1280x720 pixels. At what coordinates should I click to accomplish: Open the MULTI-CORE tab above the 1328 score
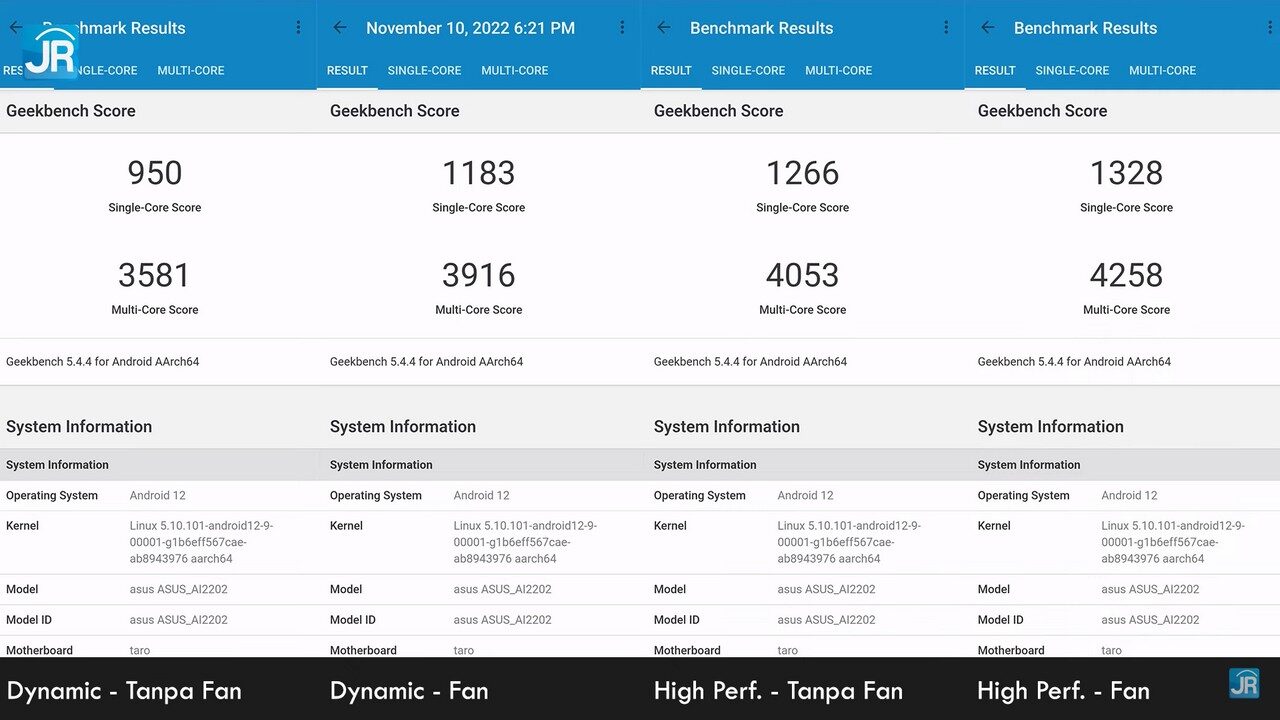tap(1162, 70)
